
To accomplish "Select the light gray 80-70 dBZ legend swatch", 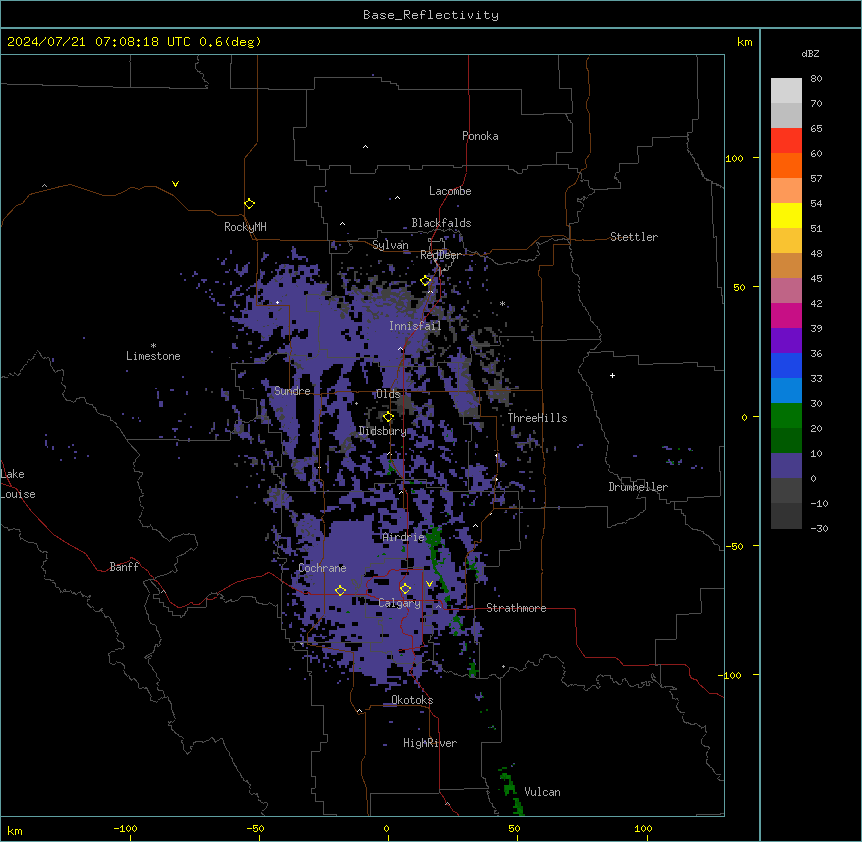I will (786, 91).
